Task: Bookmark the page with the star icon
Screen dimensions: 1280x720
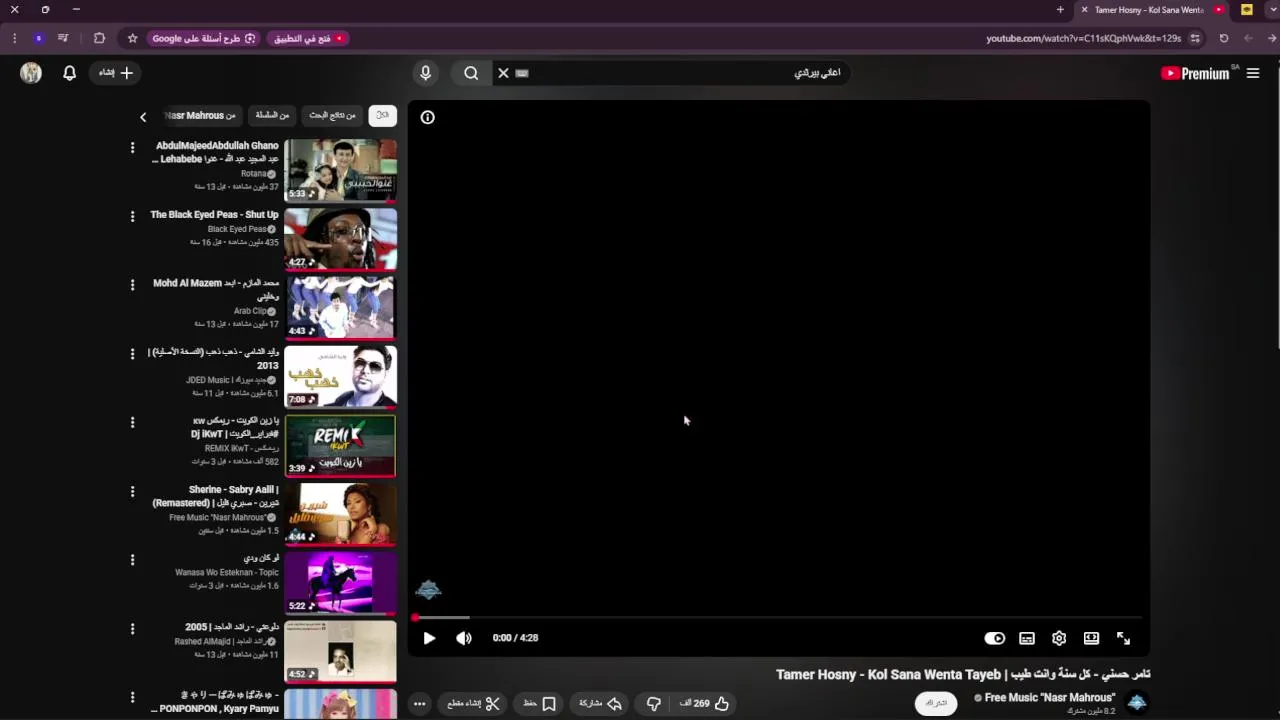Action: pyautogui.click(x=132, y=38)
